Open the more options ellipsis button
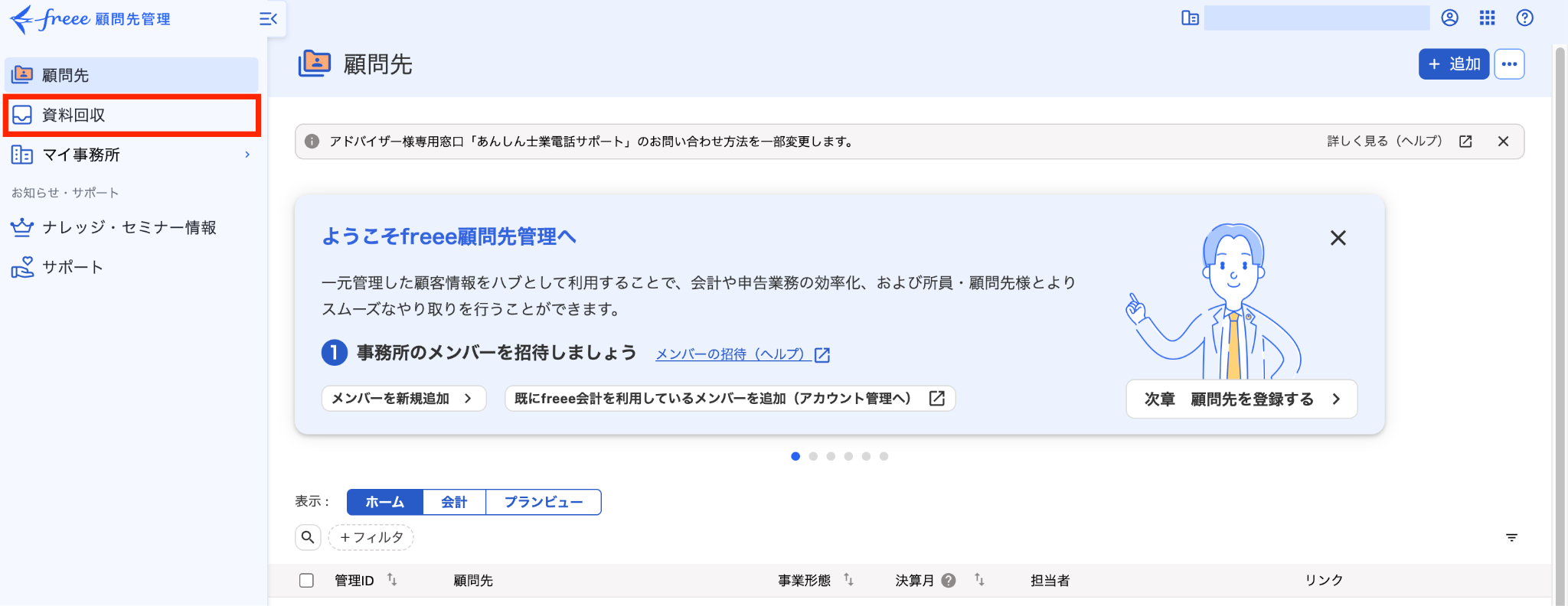 [1509, 64]
